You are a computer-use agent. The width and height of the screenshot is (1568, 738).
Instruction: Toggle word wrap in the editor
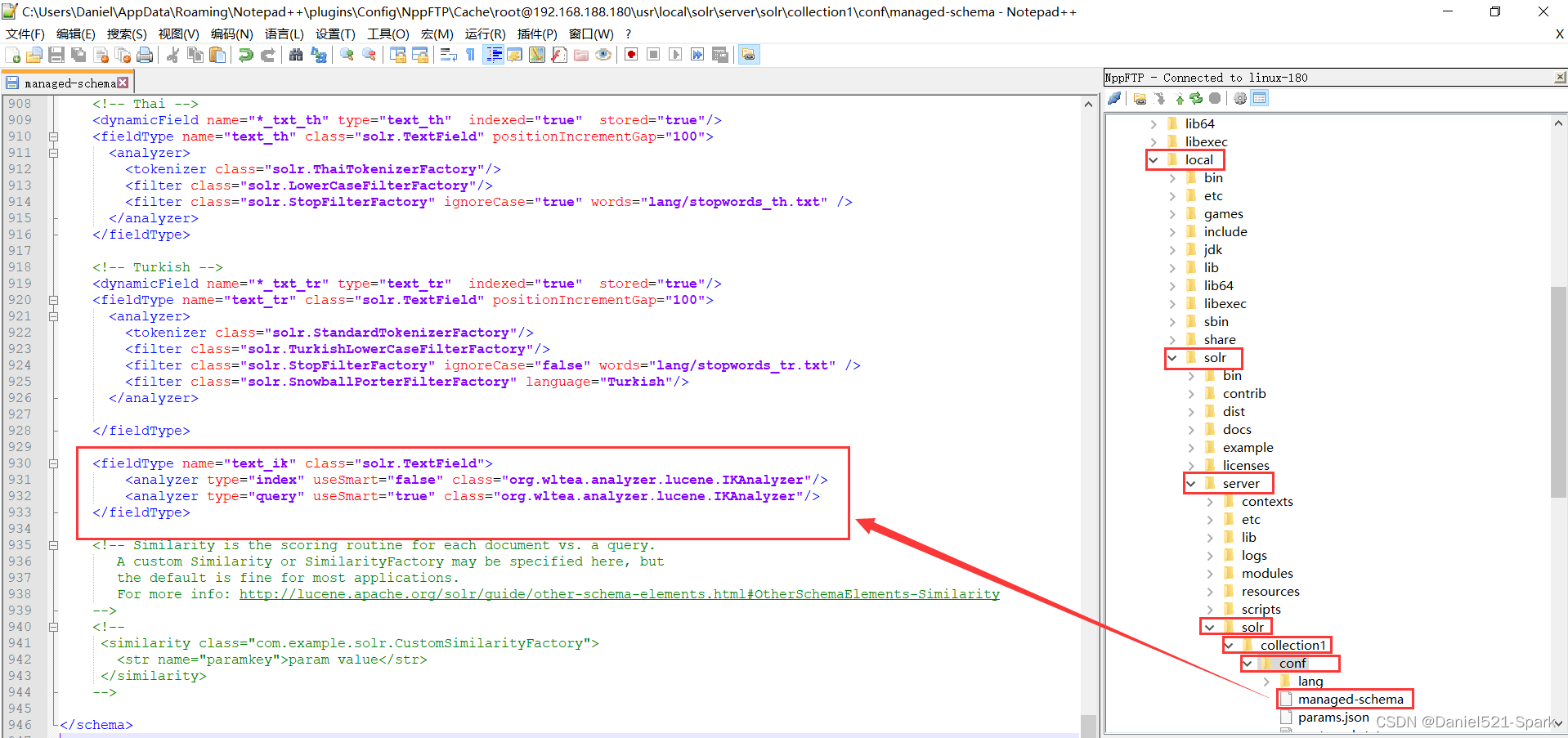coord(448,55)
